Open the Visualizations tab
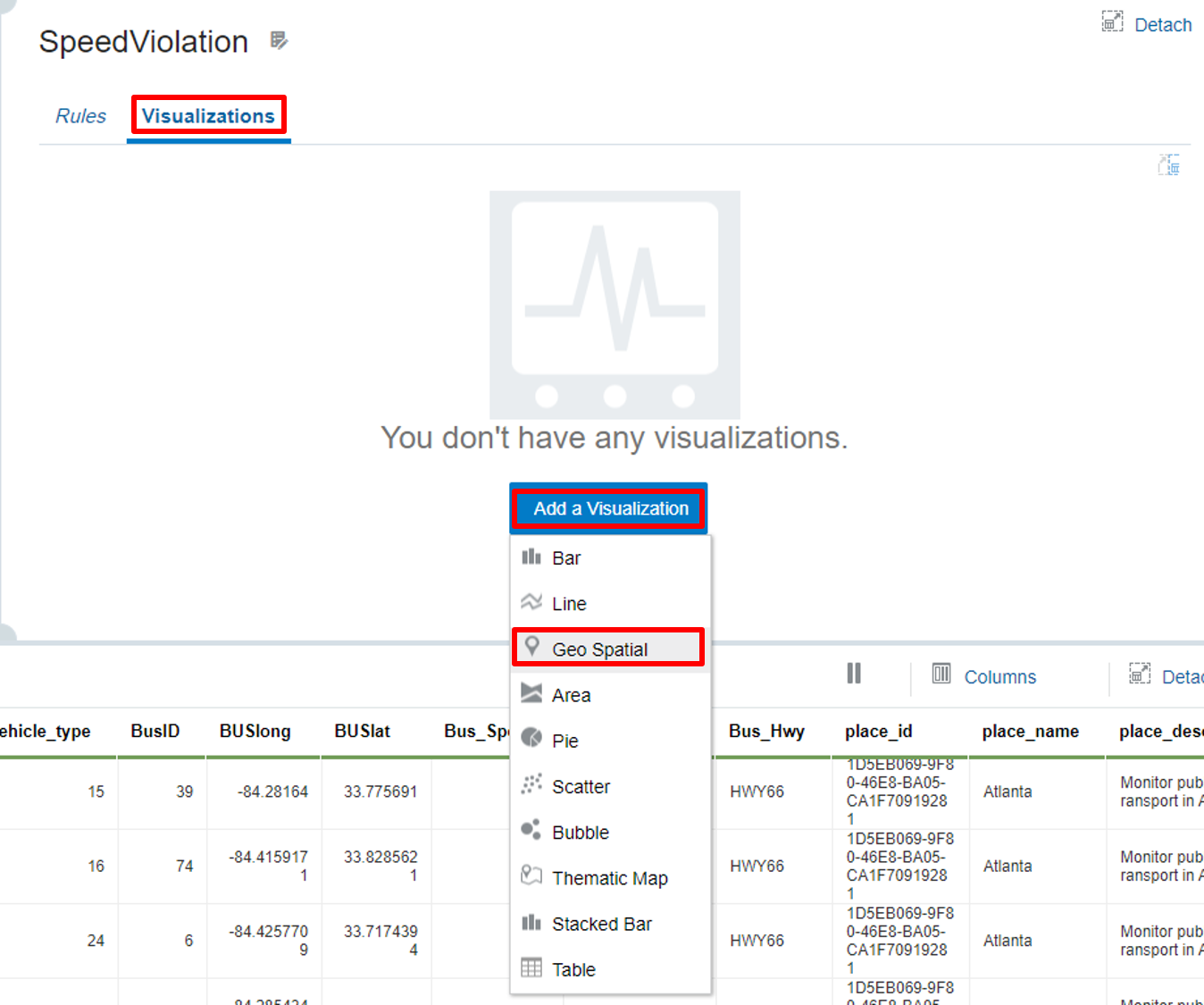Viewport: 1204px width, 1005px height. click(x=208, y=116)
